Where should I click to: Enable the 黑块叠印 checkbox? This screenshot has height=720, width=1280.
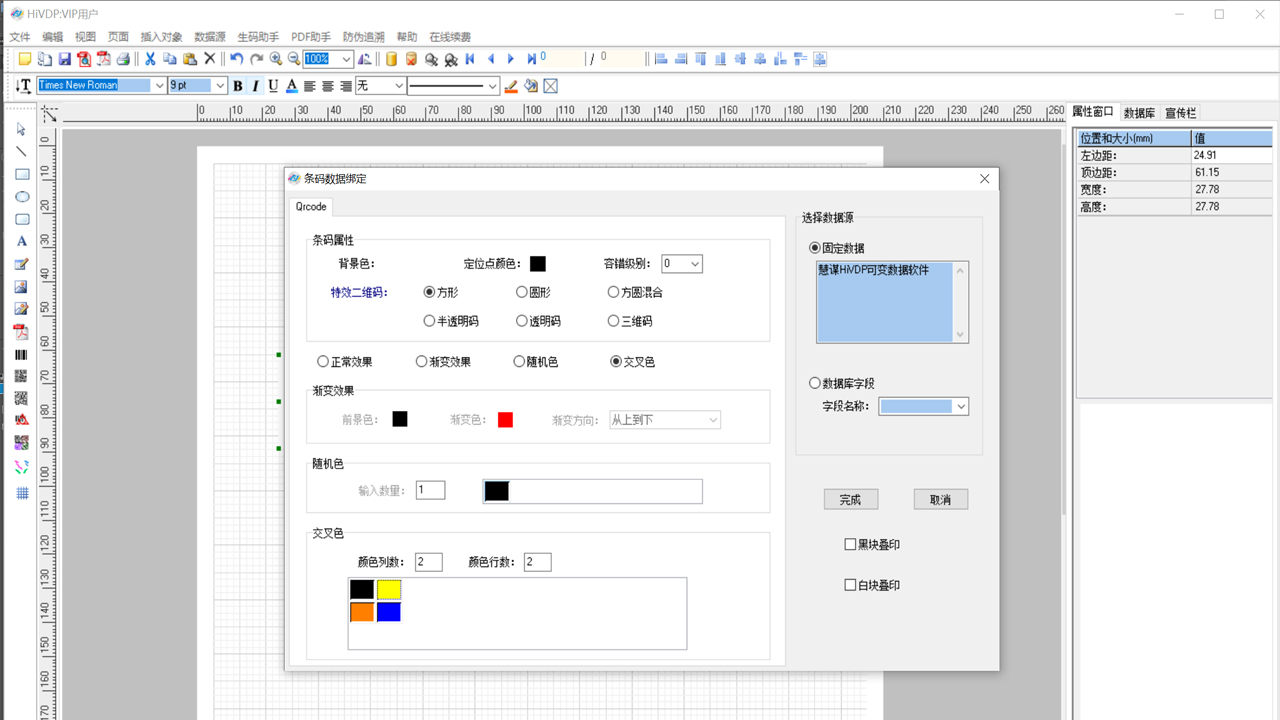[851, 545]
